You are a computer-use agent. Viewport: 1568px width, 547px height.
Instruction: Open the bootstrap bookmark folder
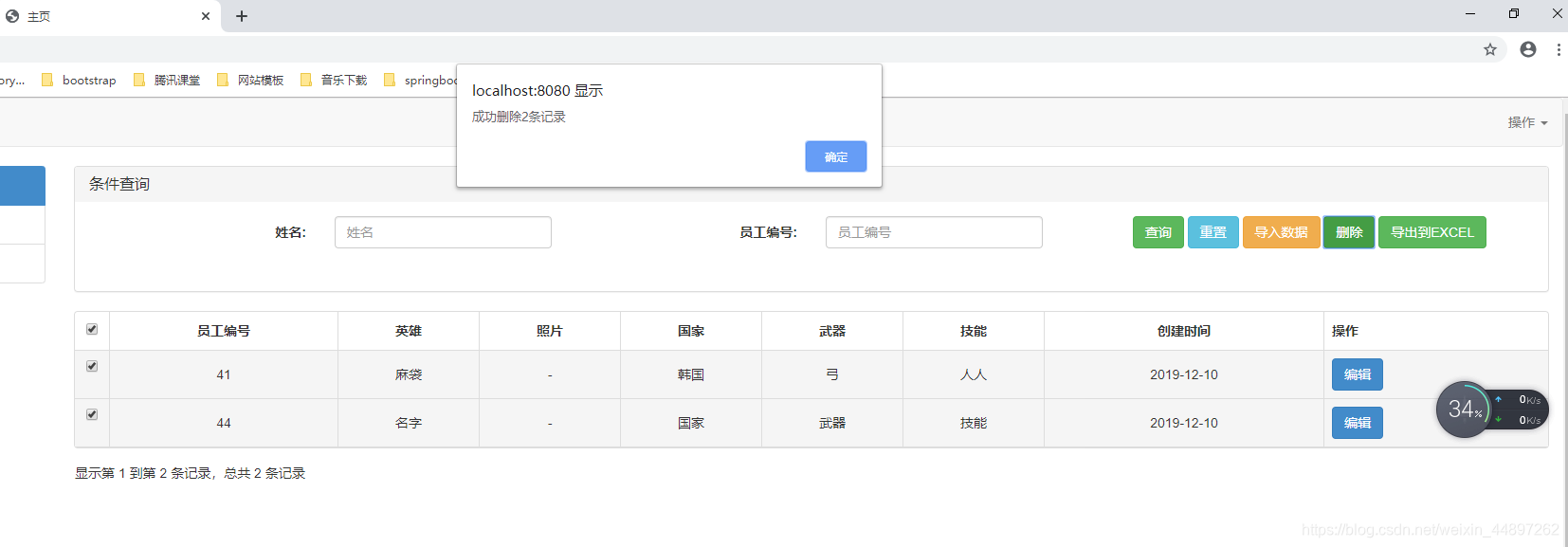coord(80,81)
